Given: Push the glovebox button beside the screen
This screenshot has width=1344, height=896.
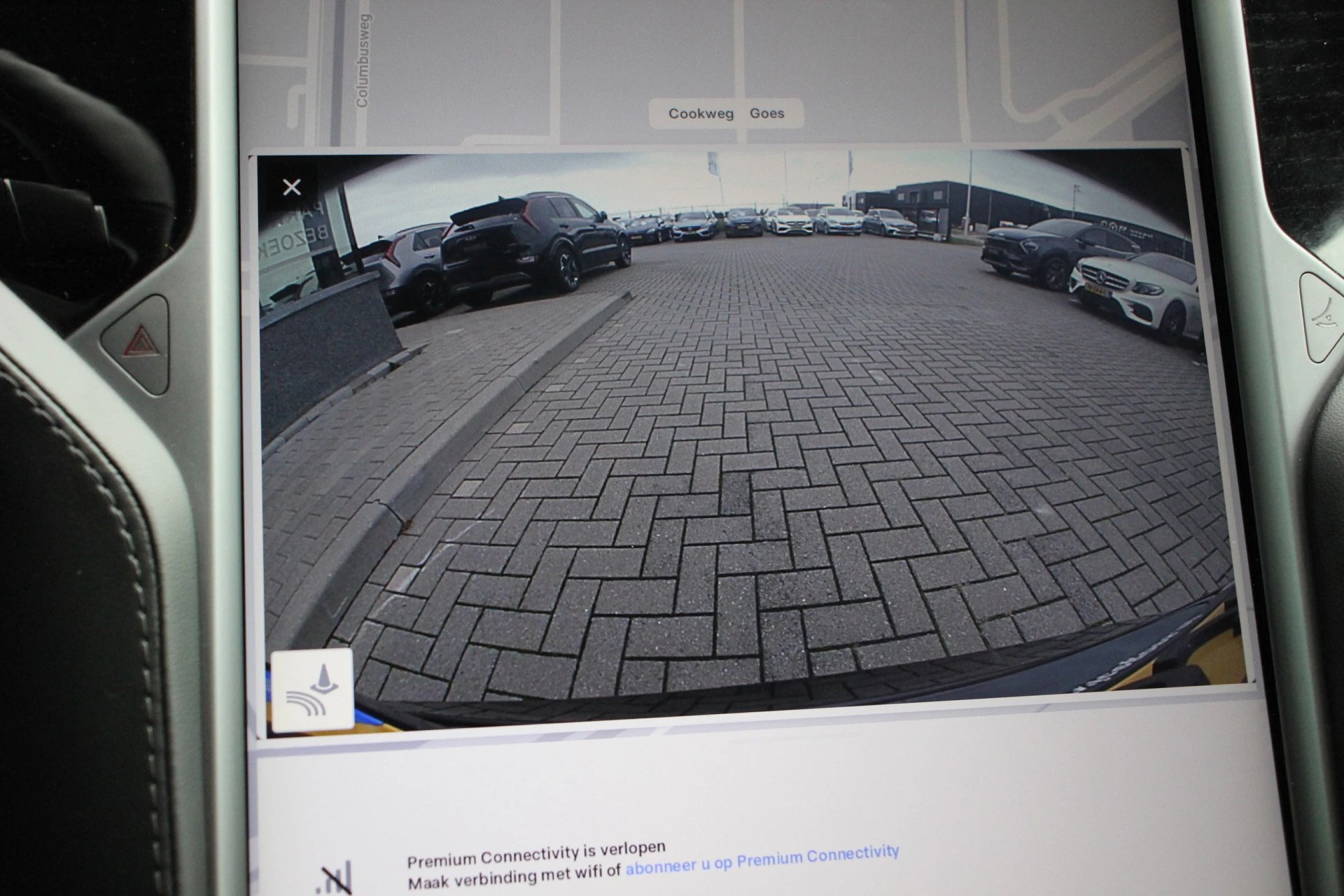Looking at the screenshot, I should (x=1322, y=316).
